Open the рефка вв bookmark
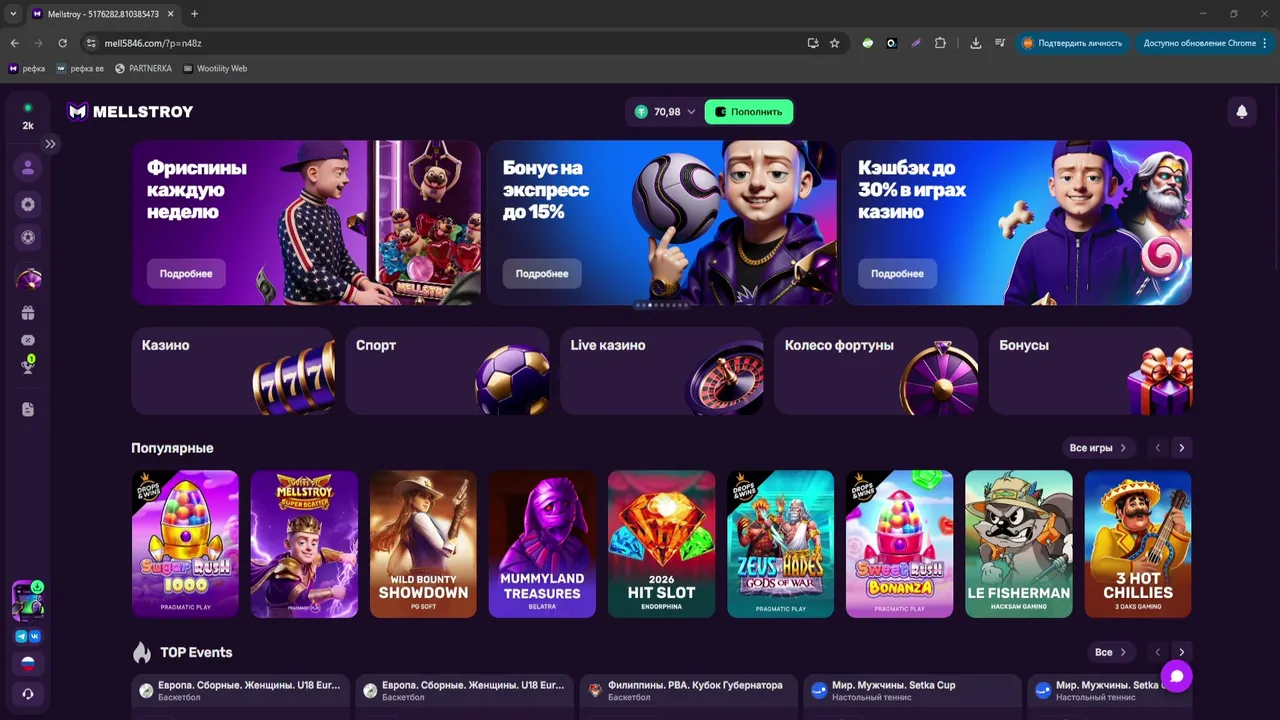The height and width of the screenshot is (720, 1280). tap(80, 69)
